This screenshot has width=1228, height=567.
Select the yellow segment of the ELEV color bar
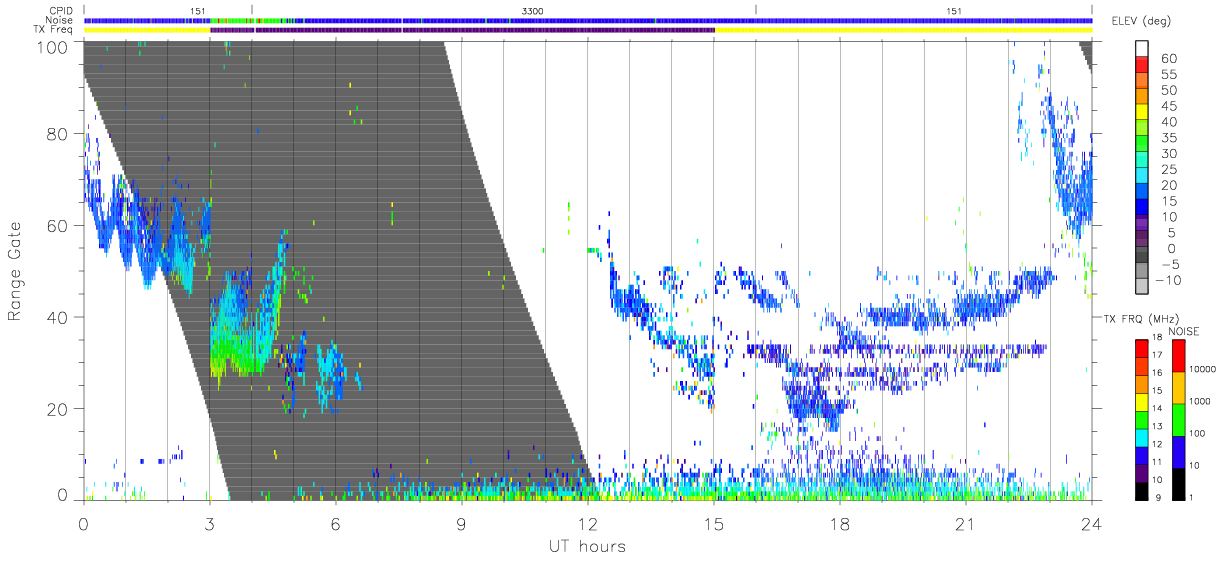click(x=1141, y=110)
